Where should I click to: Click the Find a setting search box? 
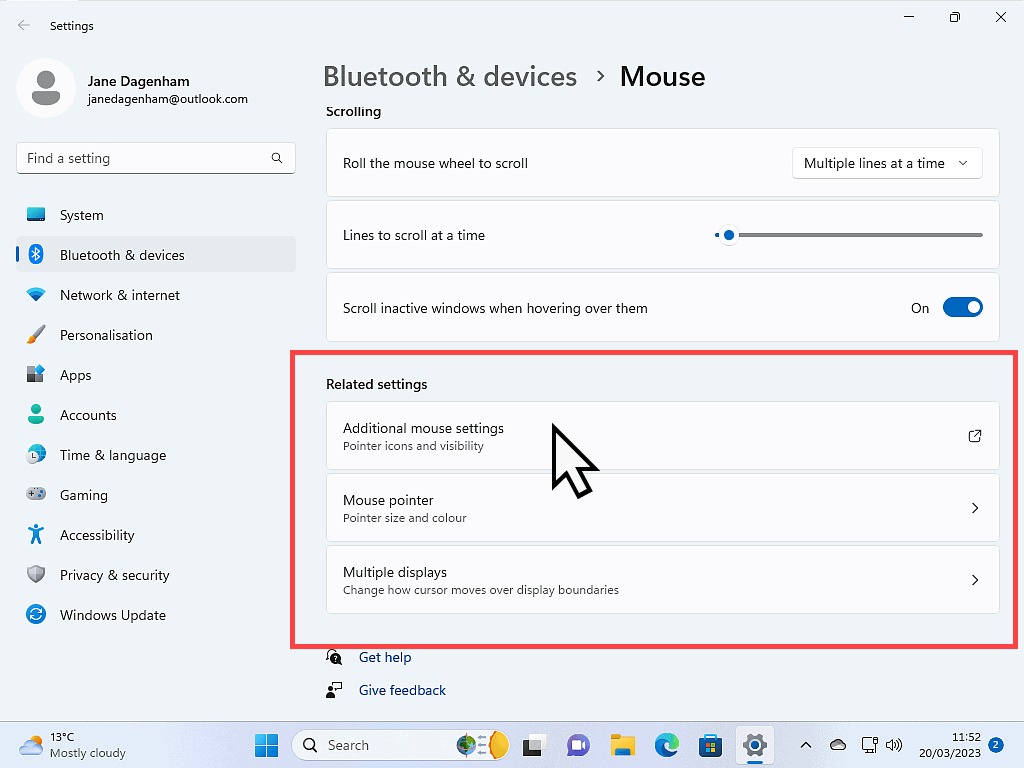(145, 158)
